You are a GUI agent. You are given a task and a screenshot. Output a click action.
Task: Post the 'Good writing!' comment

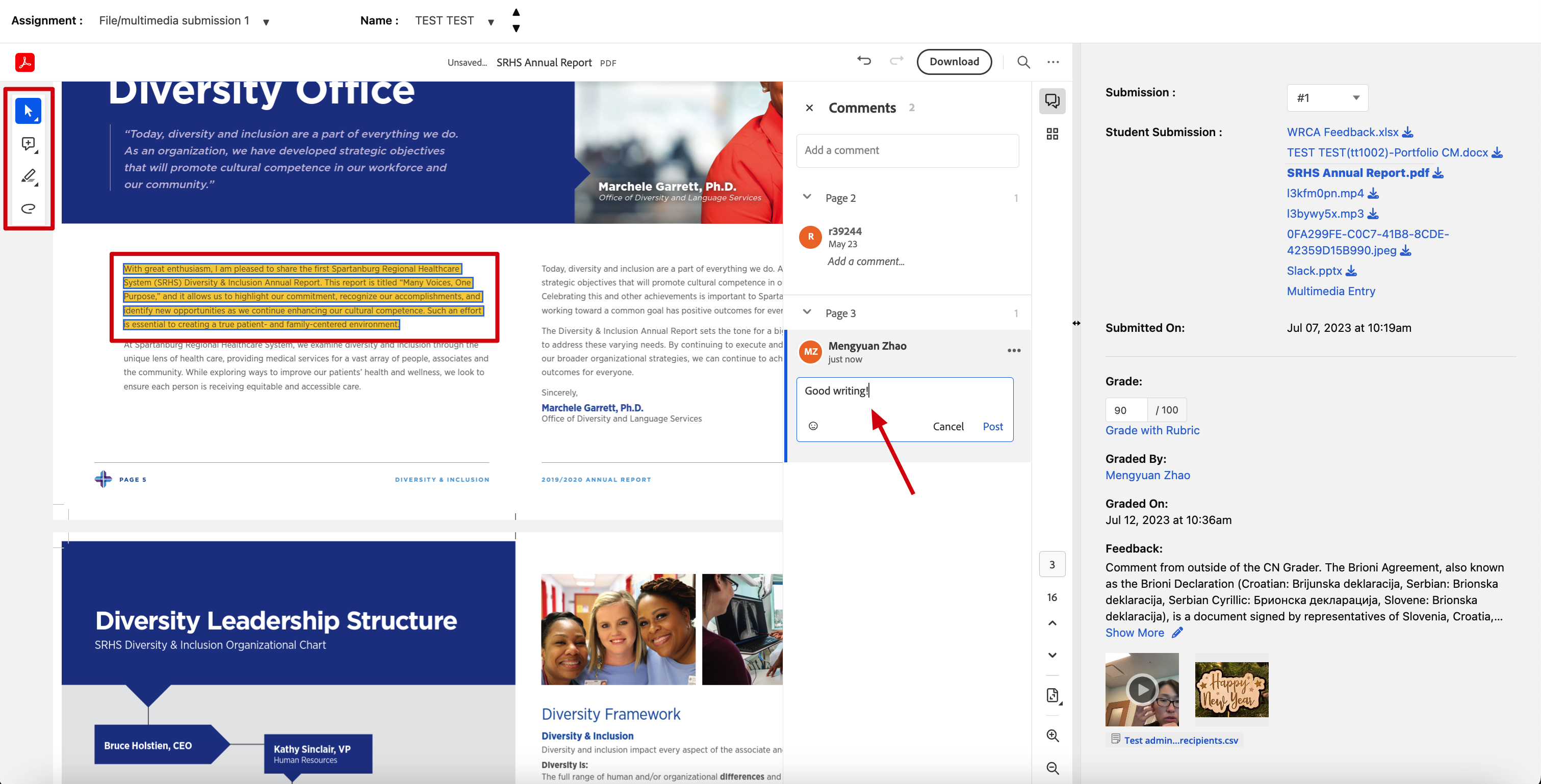point(993,426)
